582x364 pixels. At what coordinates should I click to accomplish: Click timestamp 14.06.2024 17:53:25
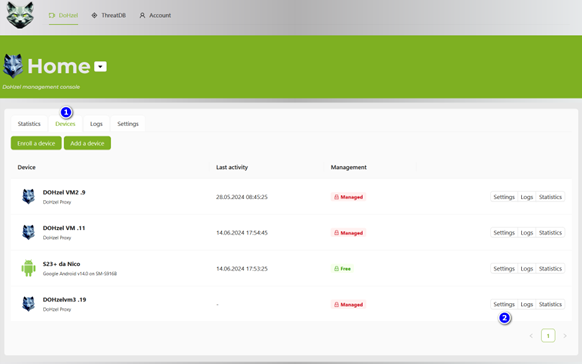pyautogui.click(x=242, y=269)
